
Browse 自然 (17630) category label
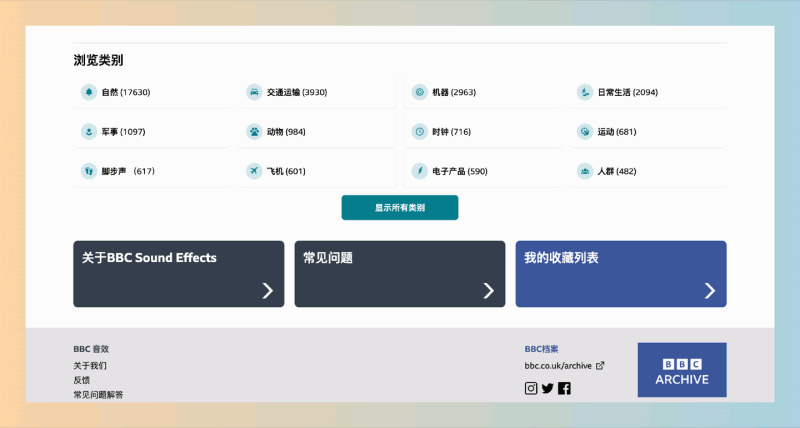(x=126, y=92)
